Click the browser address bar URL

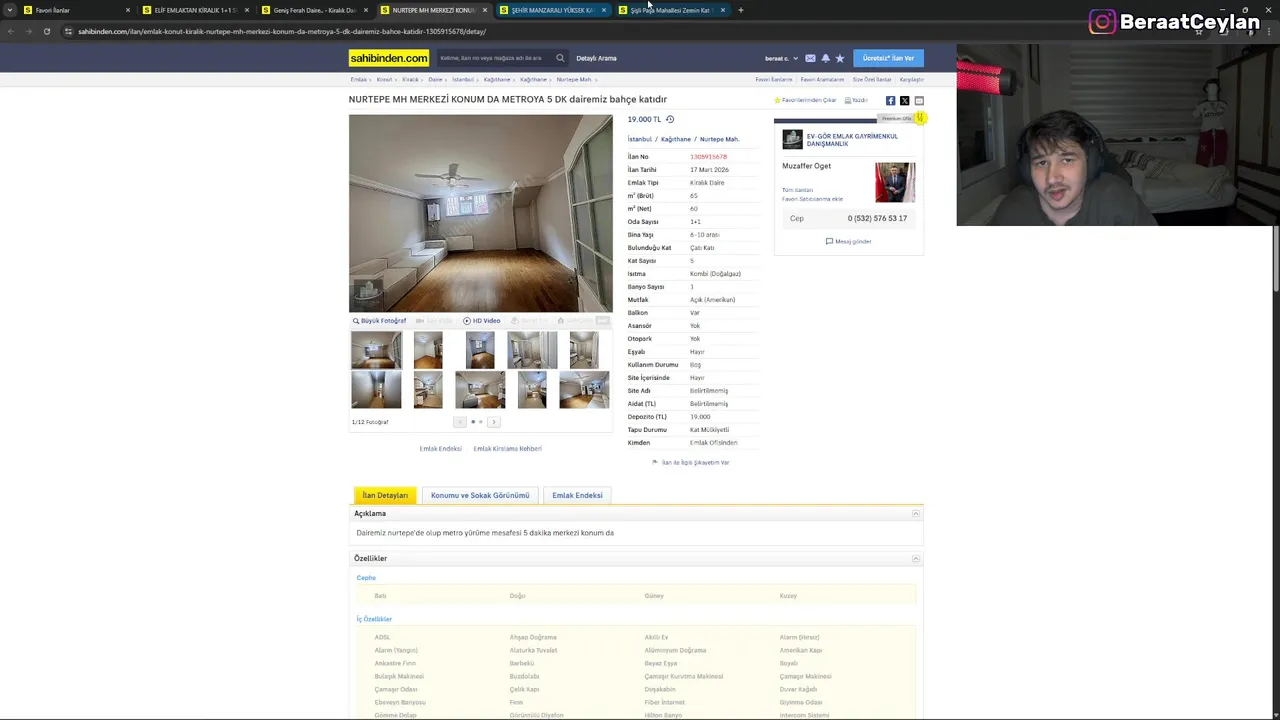point(282,31)
